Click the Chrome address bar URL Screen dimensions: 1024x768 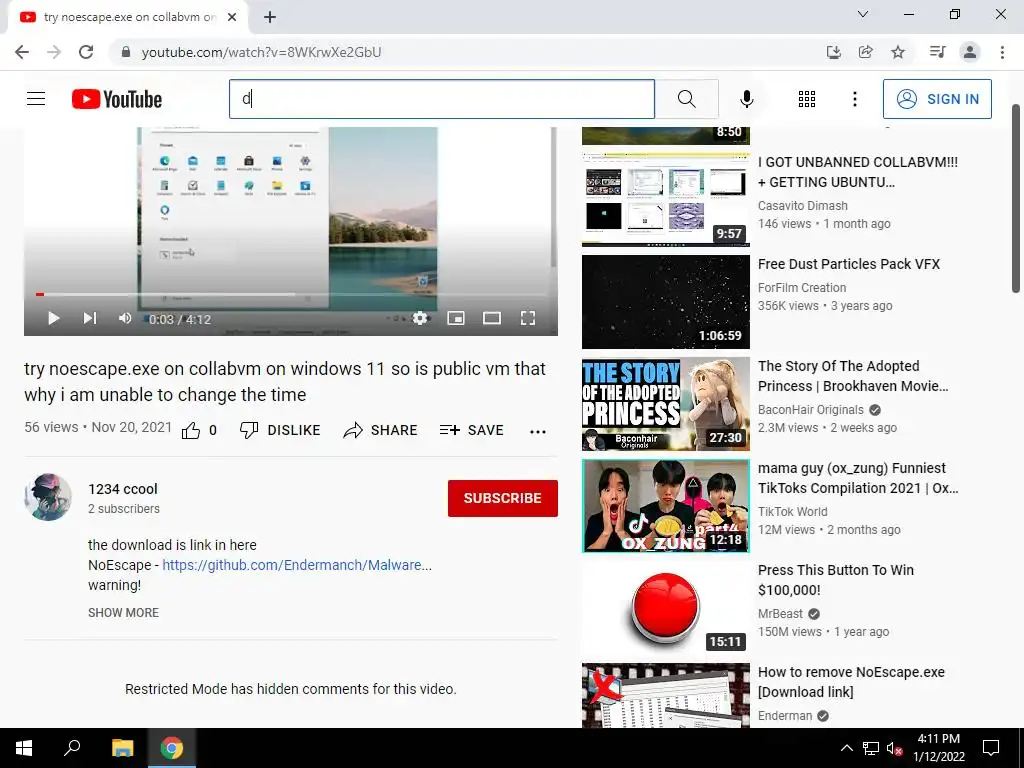tap(261, 52)
